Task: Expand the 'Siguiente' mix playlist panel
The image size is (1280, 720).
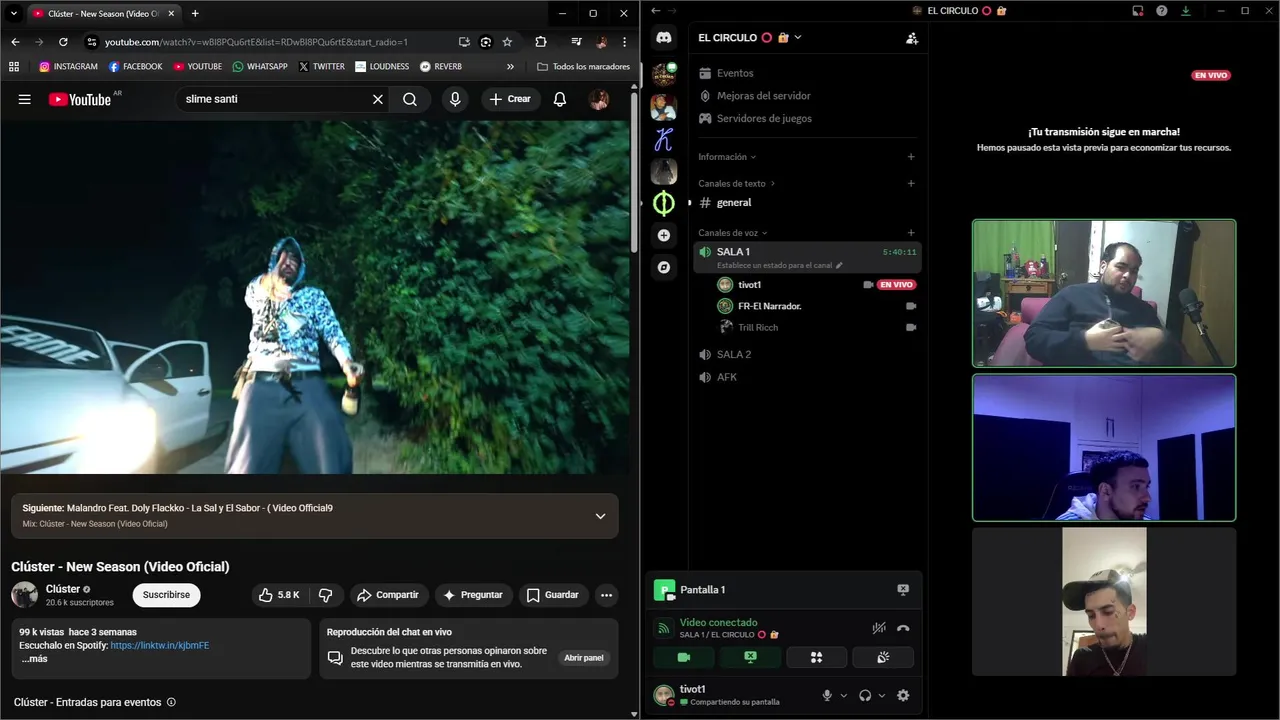Action: (600, 516)
